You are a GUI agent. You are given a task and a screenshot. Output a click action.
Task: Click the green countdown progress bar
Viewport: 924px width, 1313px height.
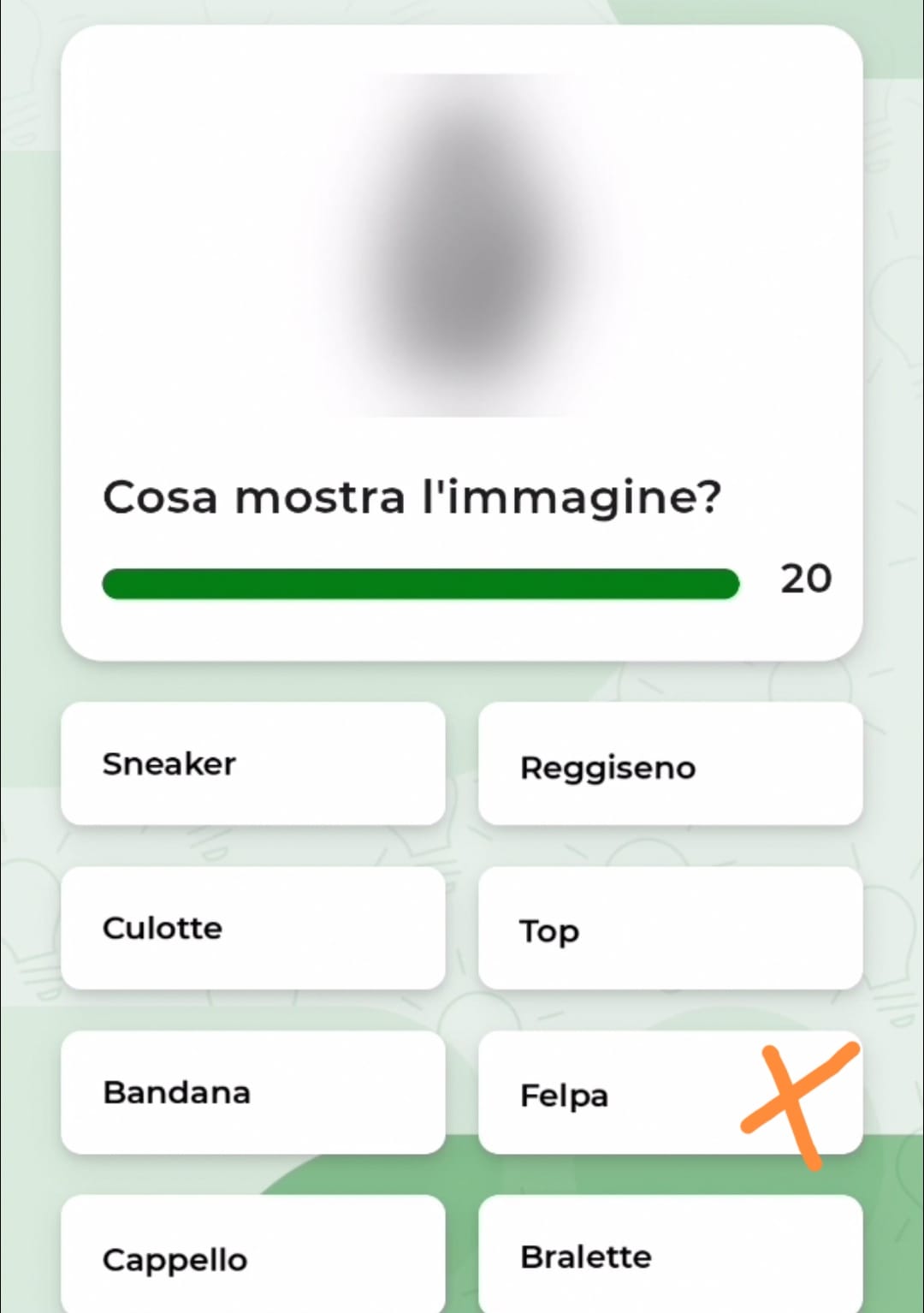point(420,584)
